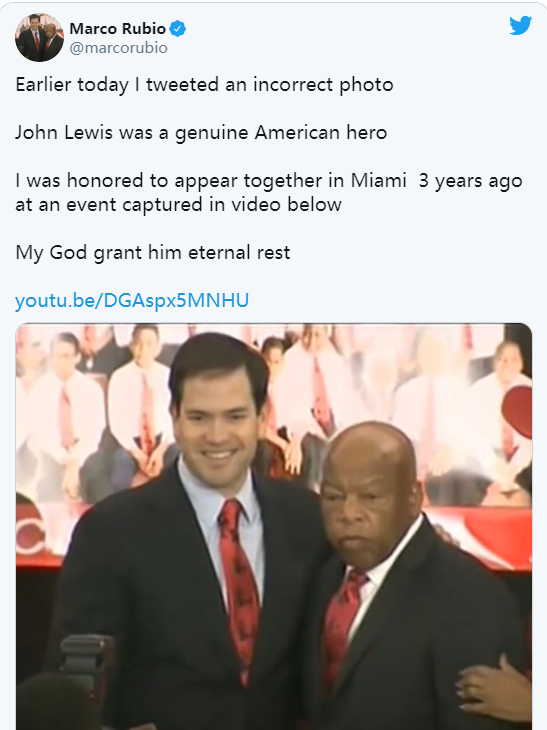The height and width of the screenshot is (730, 547).
Task: Open the @marcorubio handle link
Action: 118,48
